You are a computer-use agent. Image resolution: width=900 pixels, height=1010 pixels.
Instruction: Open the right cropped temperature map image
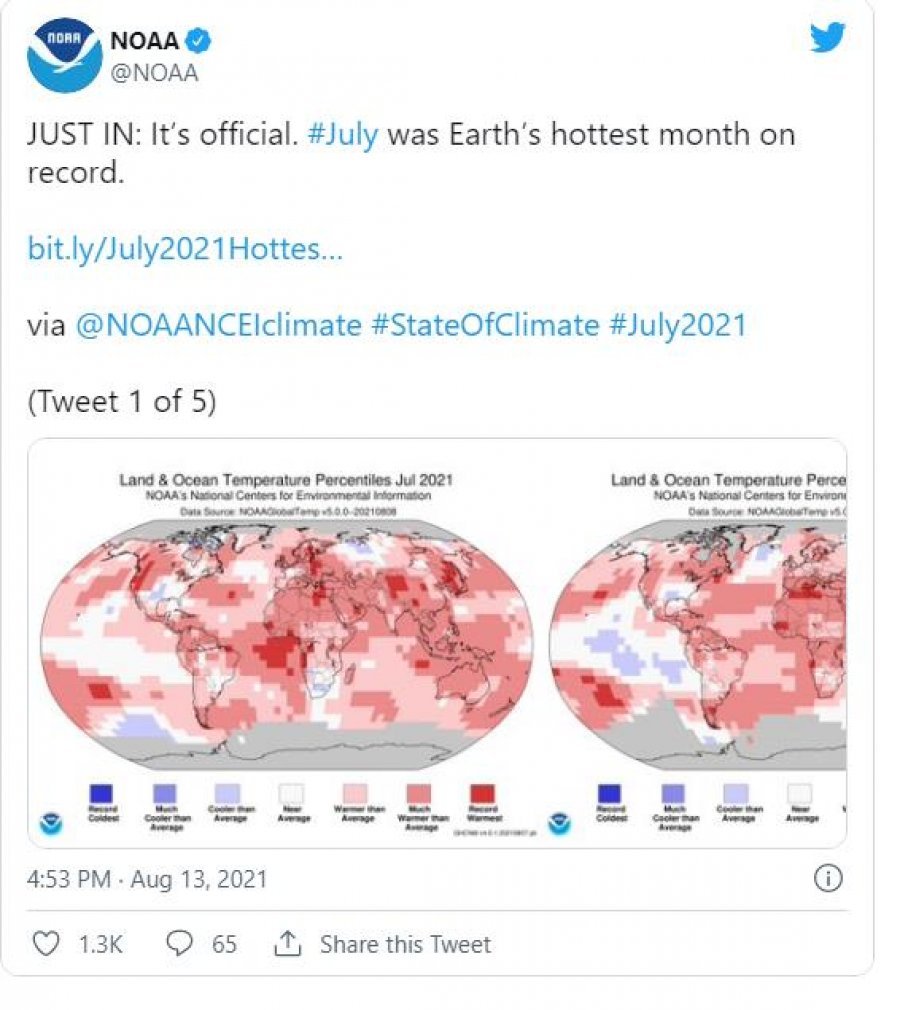click(696, 643)
